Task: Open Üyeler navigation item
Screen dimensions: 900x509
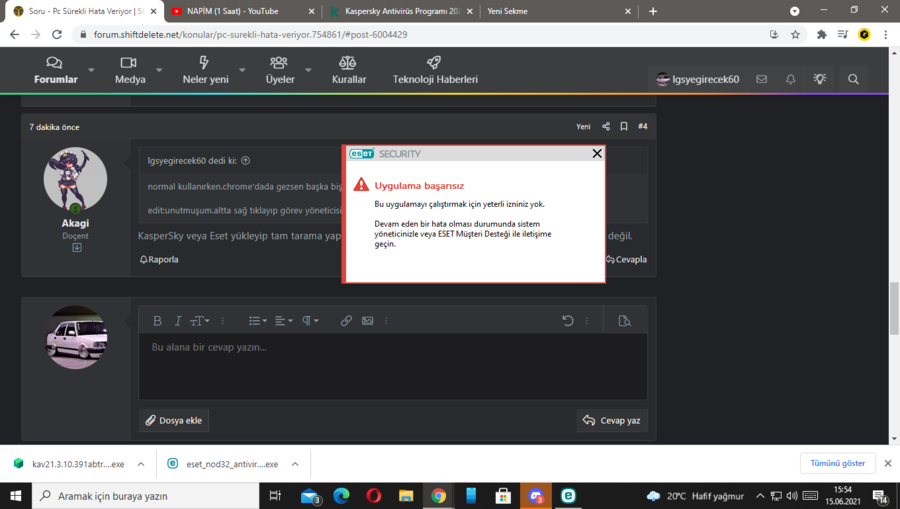Action: [280, 71]
